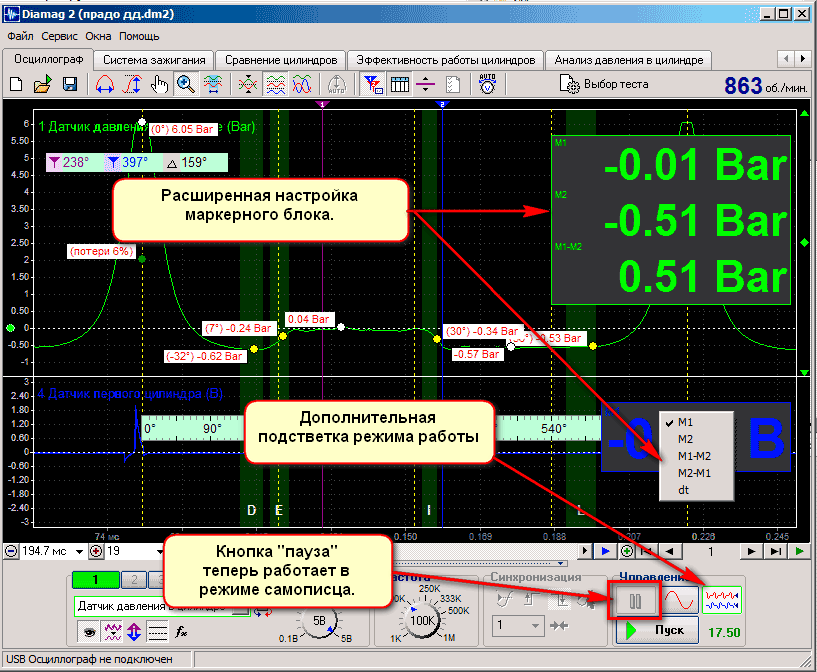Toggle the red sine wave mode button
Screen dimensions: 817x672
coord(680,600)
